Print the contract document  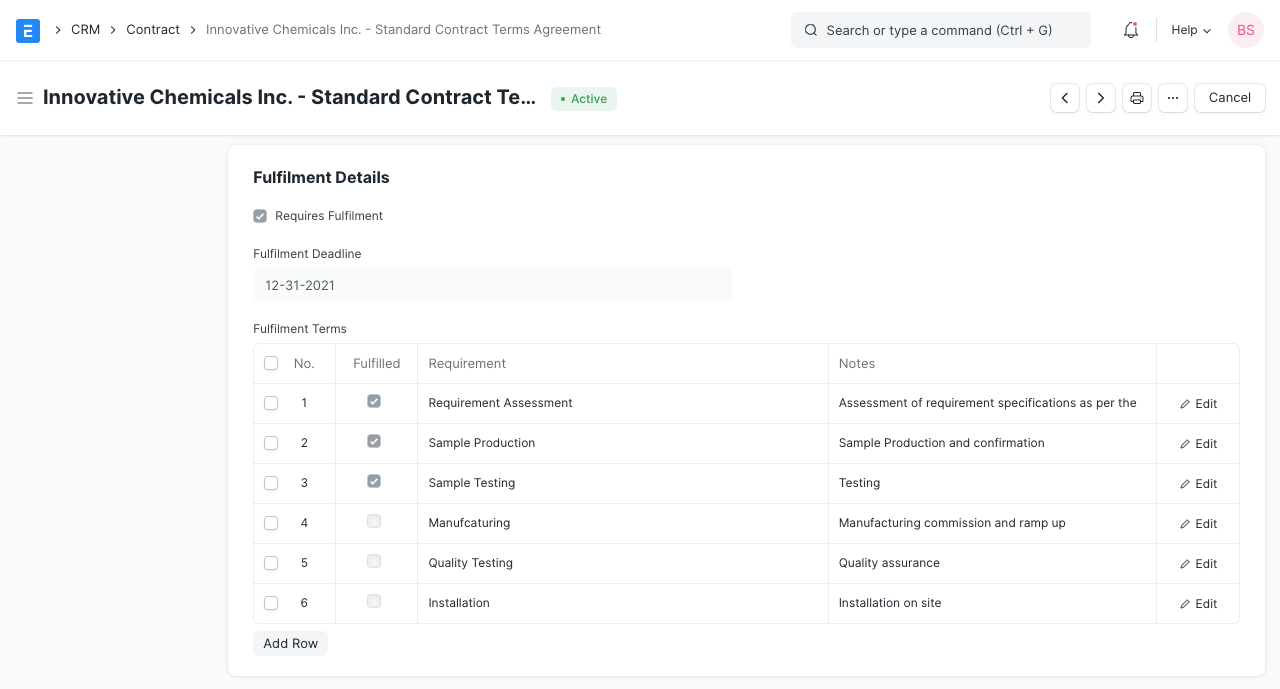pos(1136,97)
